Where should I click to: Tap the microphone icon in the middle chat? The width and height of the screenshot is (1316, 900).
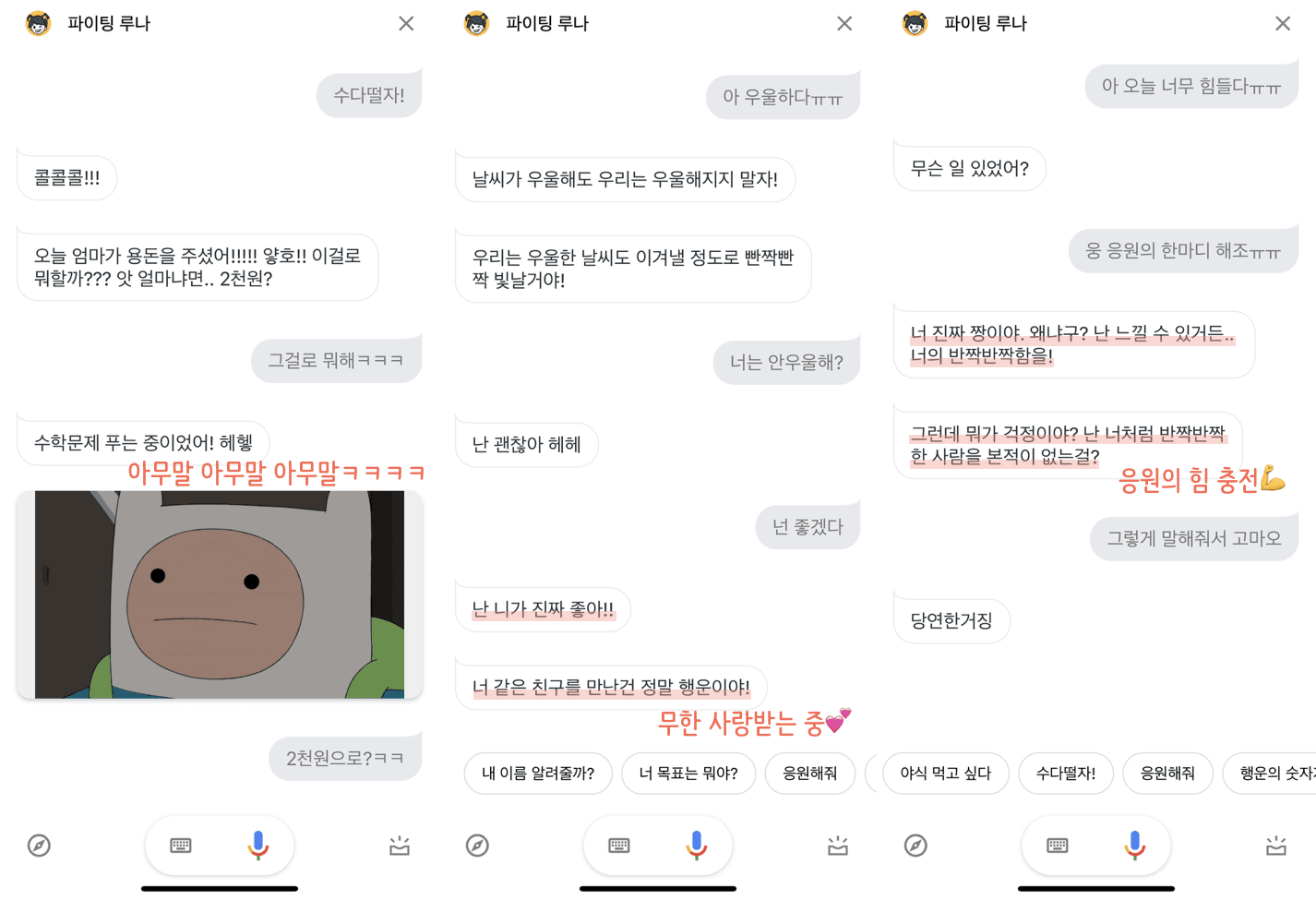pos(697,845)
